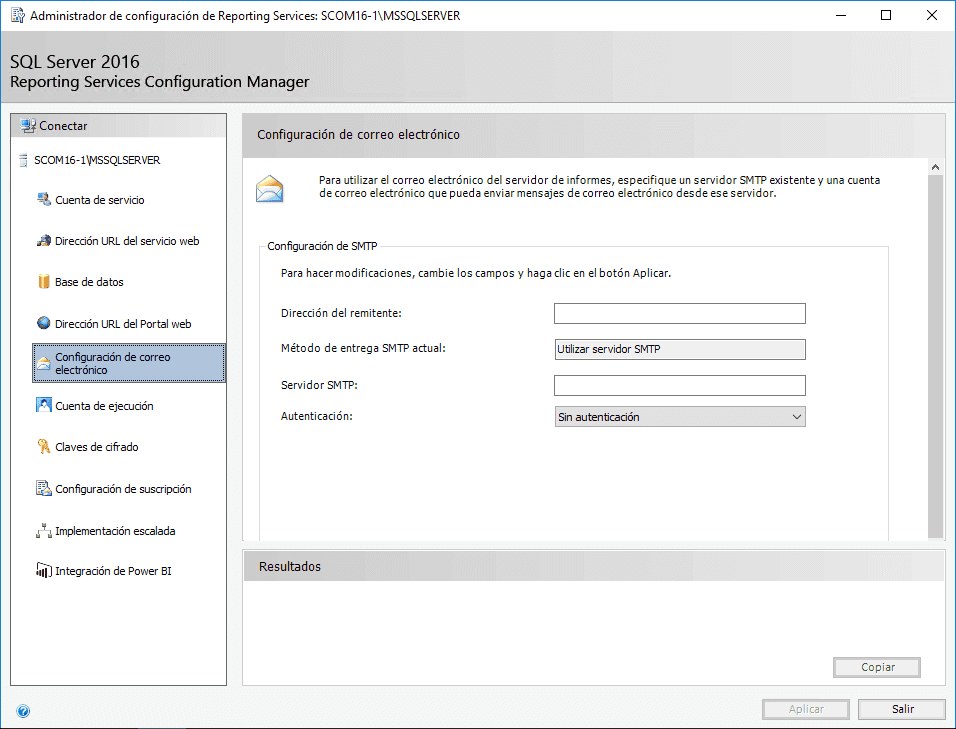Select the Cuenta de ejecución icon
The width and height of the screenshot is (956, 729).
click(x=44, y=405)
